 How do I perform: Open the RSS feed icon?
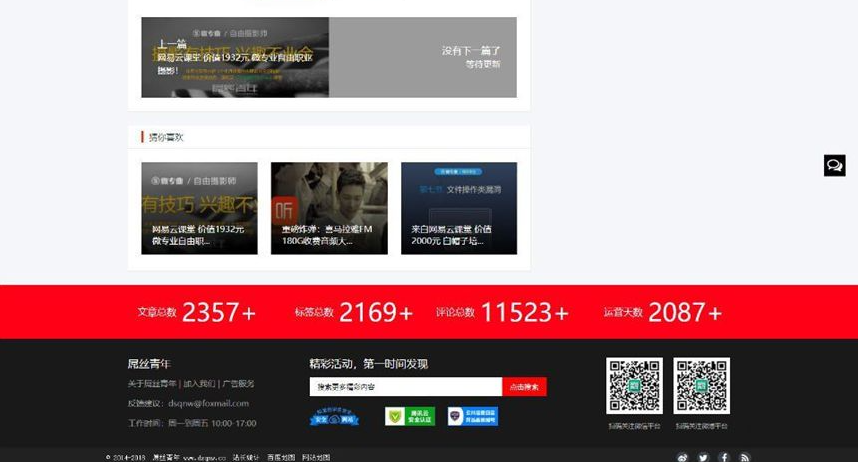(x=744, y=457)
